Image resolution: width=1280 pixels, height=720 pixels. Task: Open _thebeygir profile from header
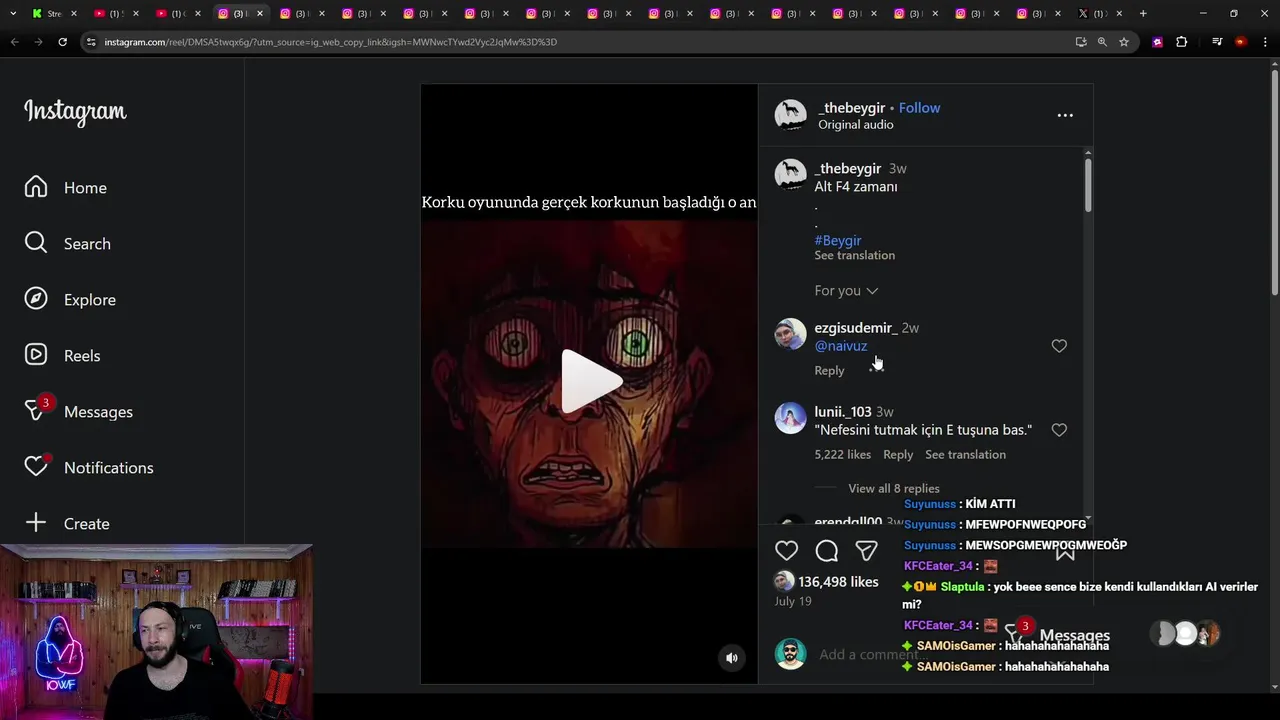point(852,108)
